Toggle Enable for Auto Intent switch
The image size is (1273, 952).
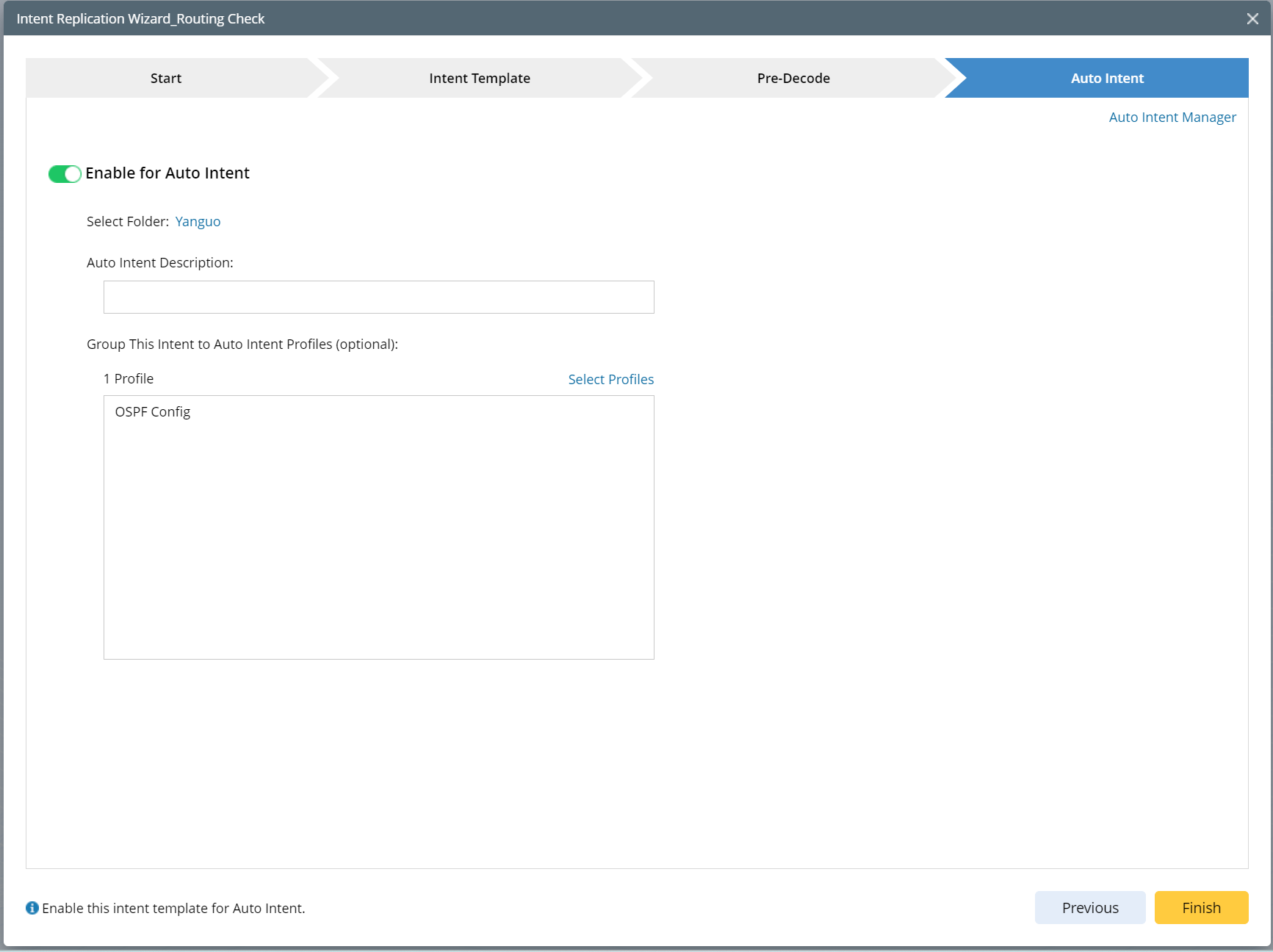click(65, 174)
